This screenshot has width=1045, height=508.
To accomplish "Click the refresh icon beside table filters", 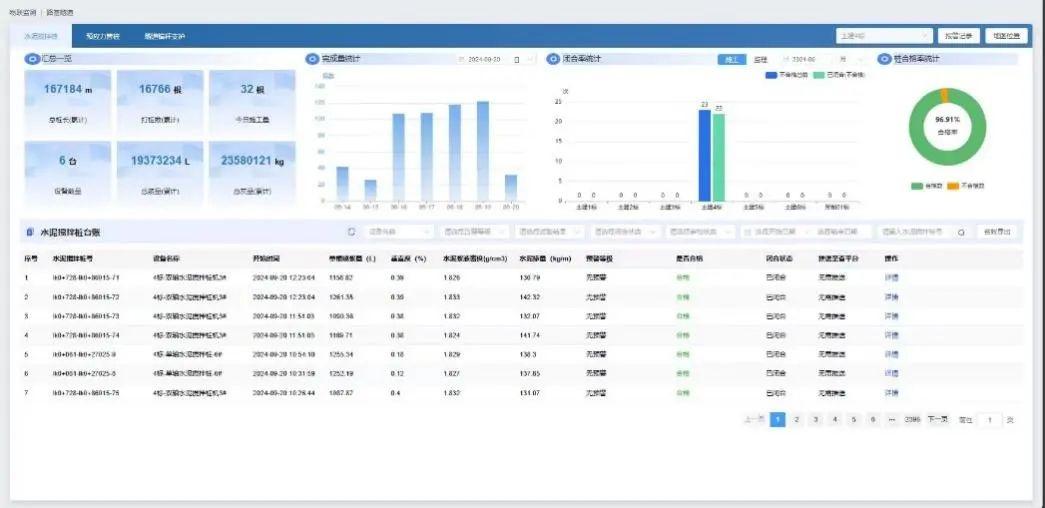I will coord(352,232).
